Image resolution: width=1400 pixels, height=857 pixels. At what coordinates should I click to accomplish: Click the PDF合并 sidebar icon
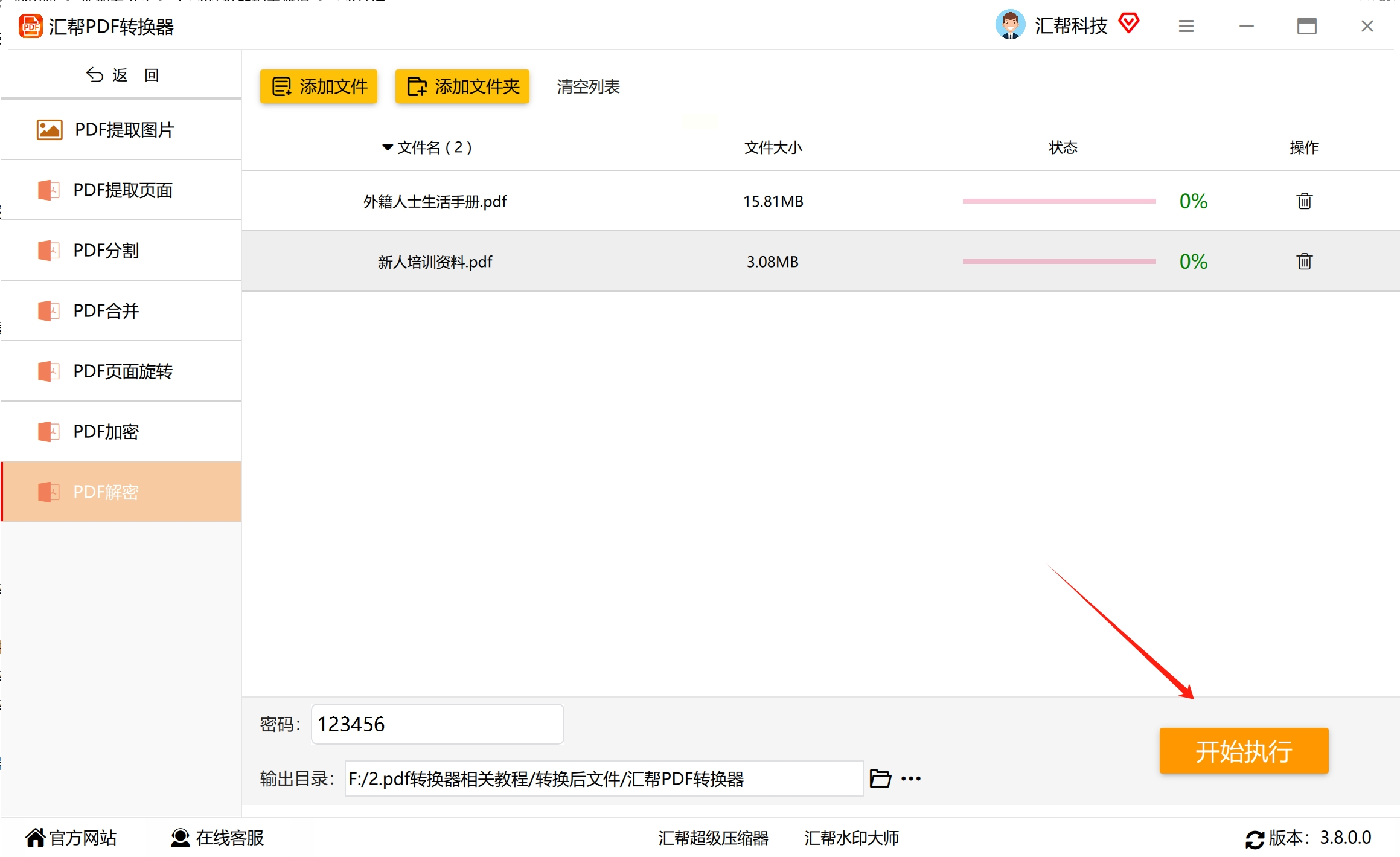coord(49,311)
